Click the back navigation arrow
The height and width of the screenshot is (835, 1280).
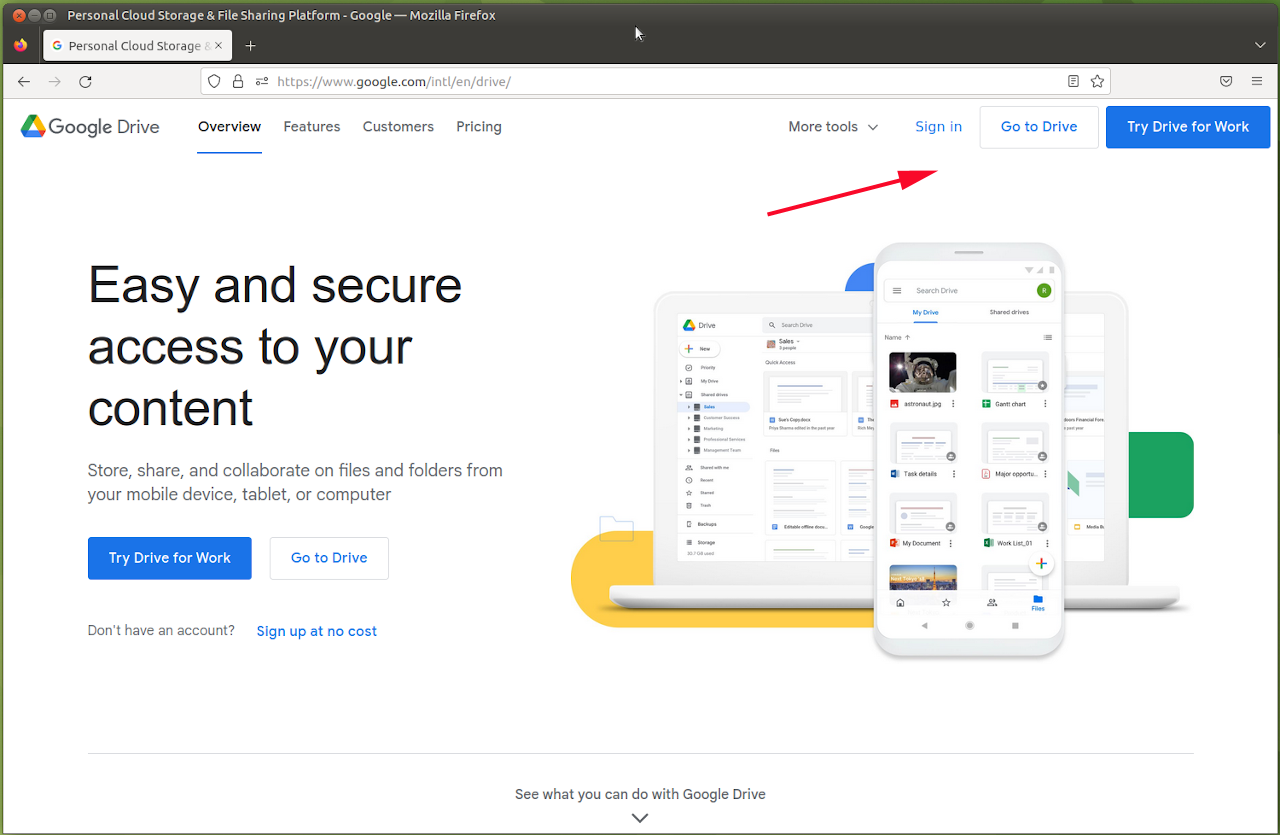[x=24, y=82]
